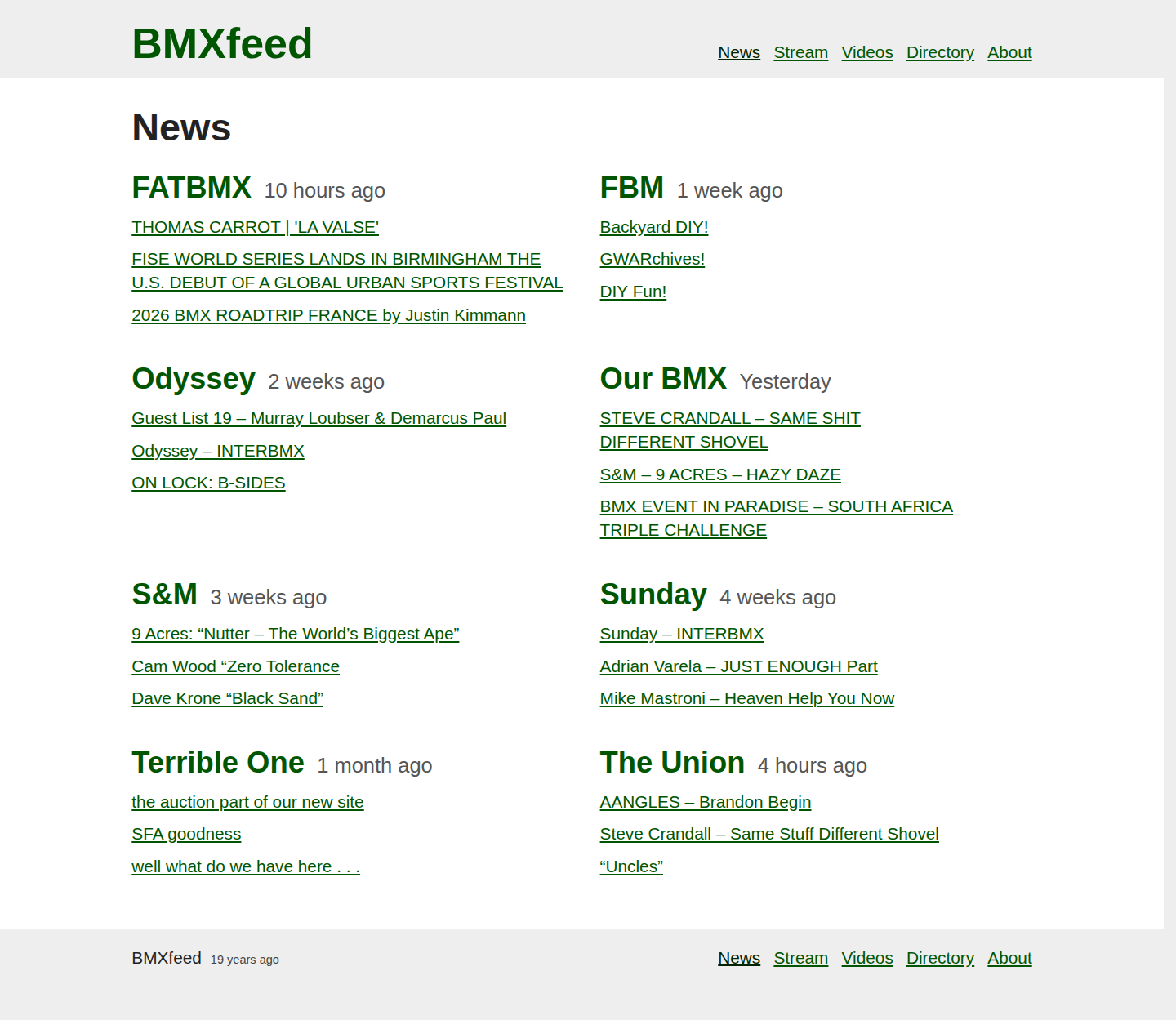This screenshot has height=1020, width=1176.
Task: Open Cam Wood "Zero Tolerance" post
Action: pyautogui.click(x=235, y=666)
